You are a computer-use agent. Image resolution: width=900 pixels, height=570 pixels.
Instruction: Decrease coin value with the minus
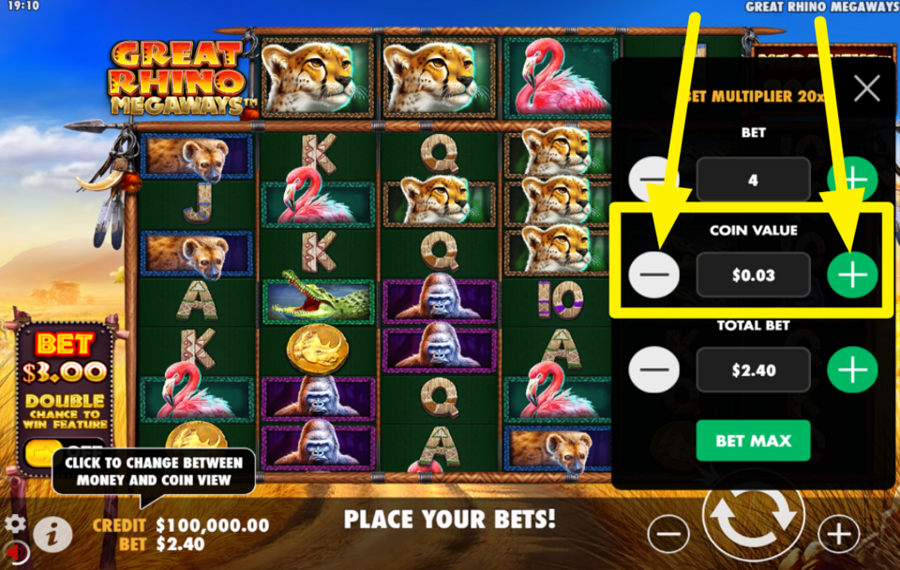(654, 275)
